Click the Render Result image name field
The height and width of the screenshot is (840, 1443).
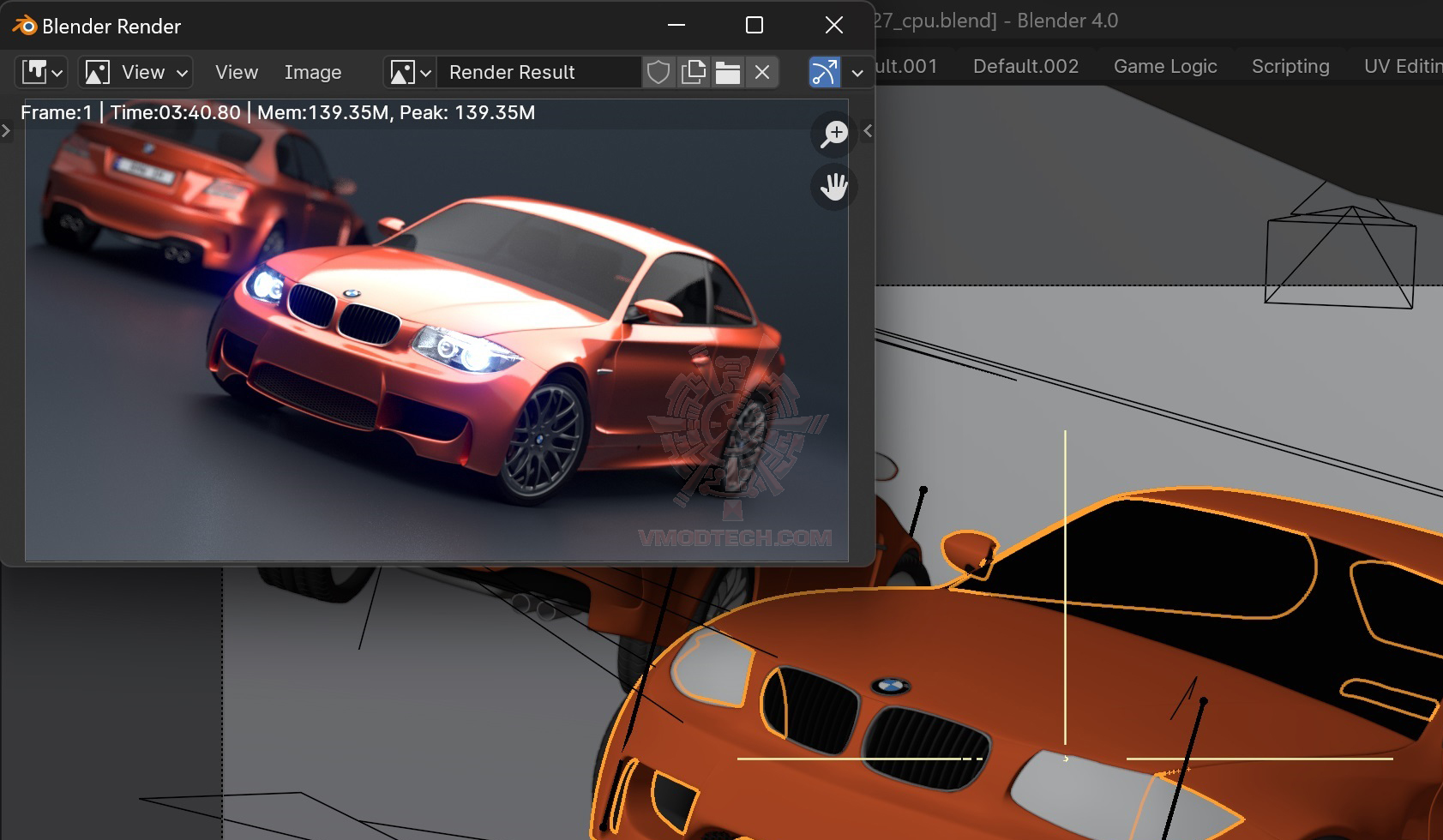click(x=539, y=72)
